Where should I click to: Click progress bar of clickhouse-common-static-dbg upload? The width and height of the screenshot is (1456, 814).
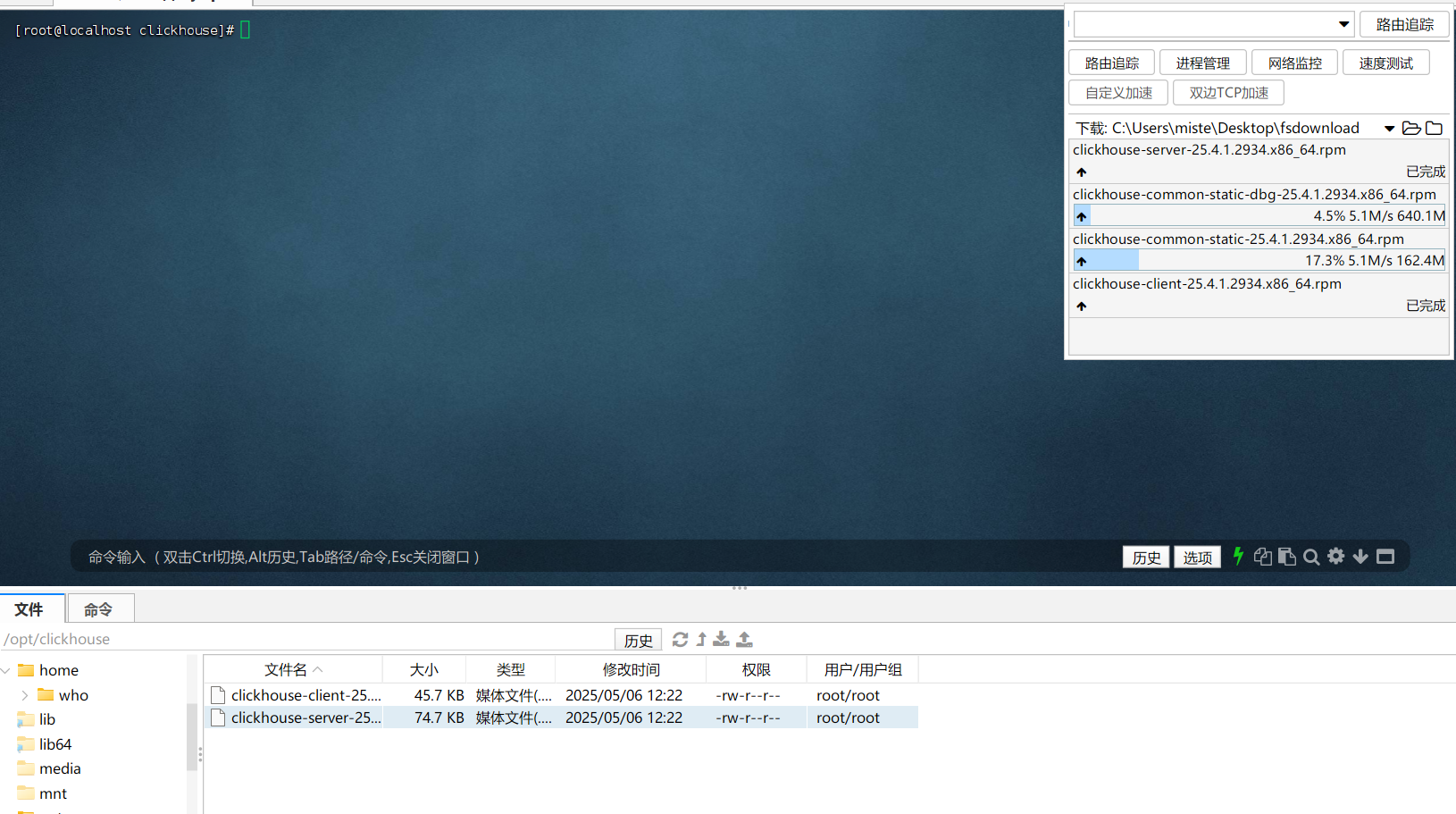(1259, 215)
